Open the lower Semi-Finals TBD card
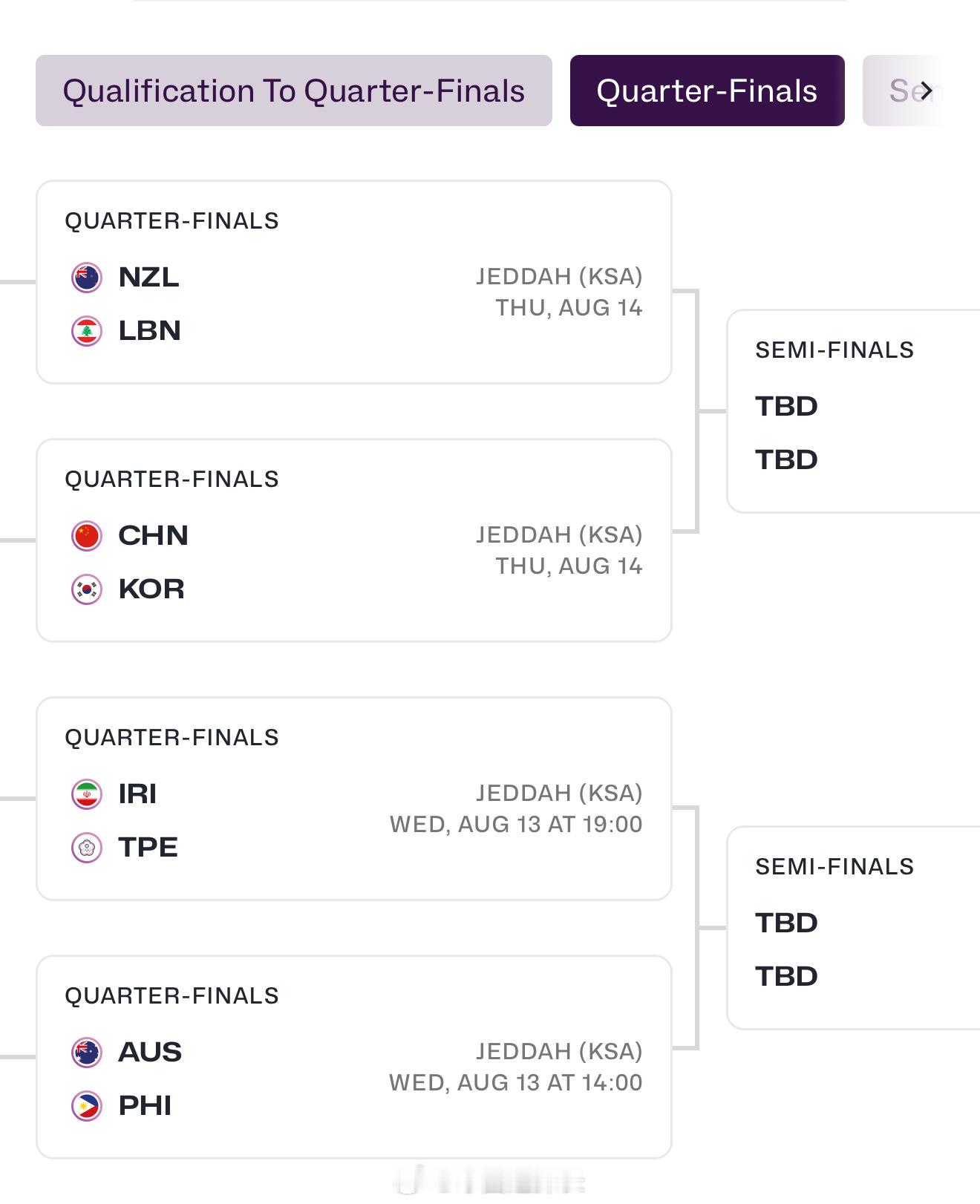This screenshot has width=980, height=1204. 854,928
